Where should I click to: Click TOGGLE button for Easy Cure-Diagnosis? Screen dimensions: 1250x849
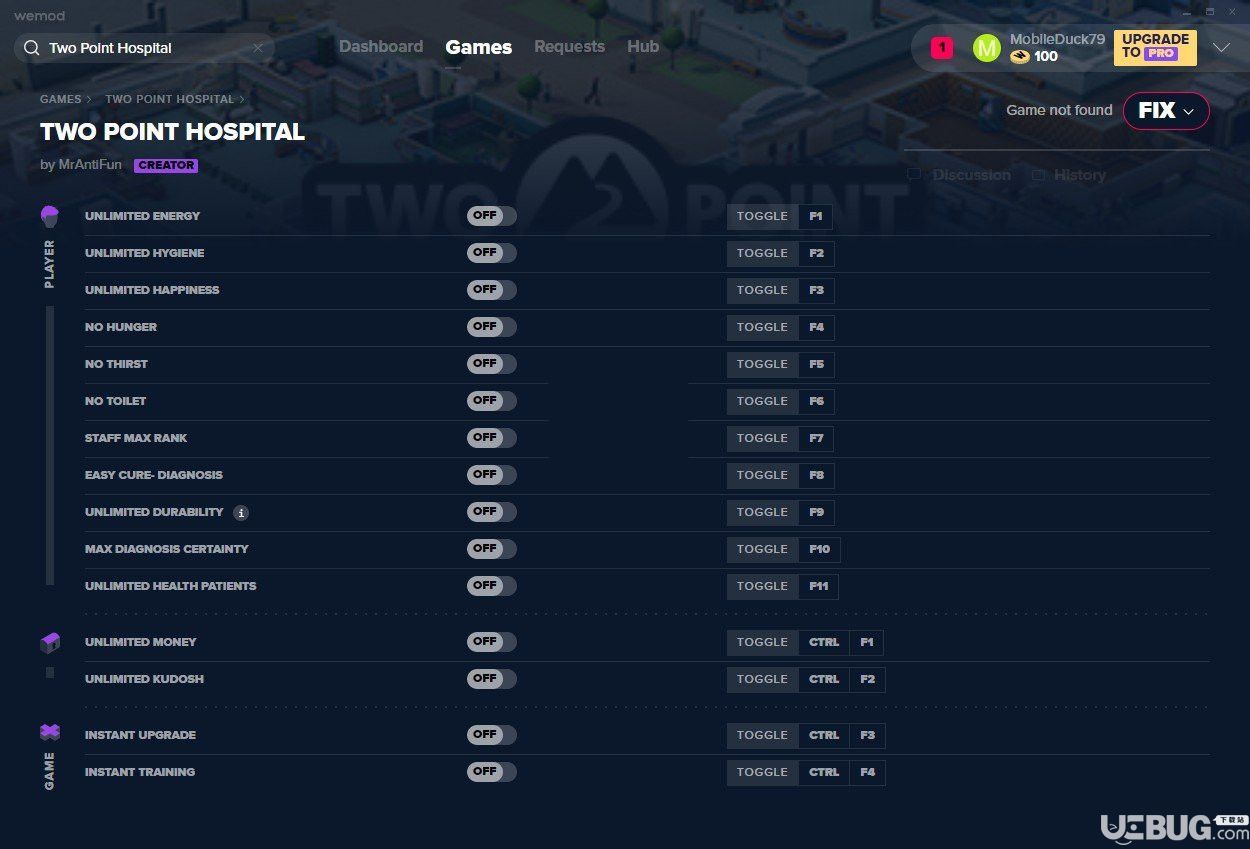coord(762,475)
